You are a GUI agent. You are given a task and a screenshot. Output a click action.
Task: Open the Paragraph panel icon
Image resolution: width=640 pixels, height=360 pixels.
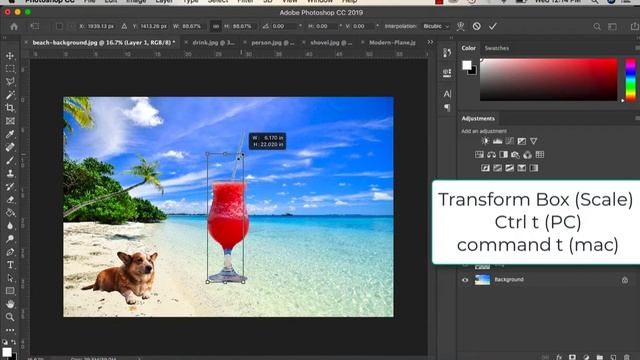[x=447, y=108]
